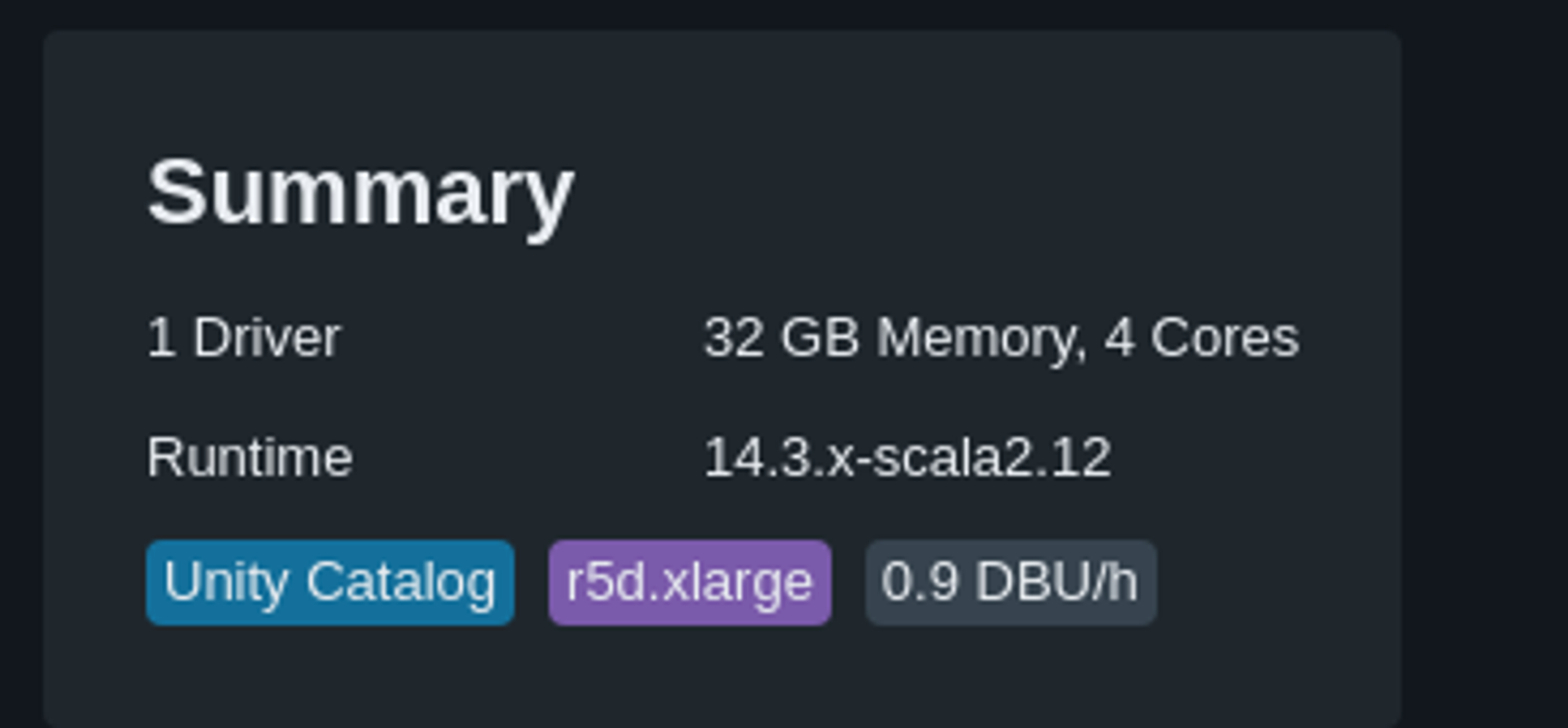1568x728 pixels.
Task: Click the word Driver in first row
Action: tap(267, 338)
